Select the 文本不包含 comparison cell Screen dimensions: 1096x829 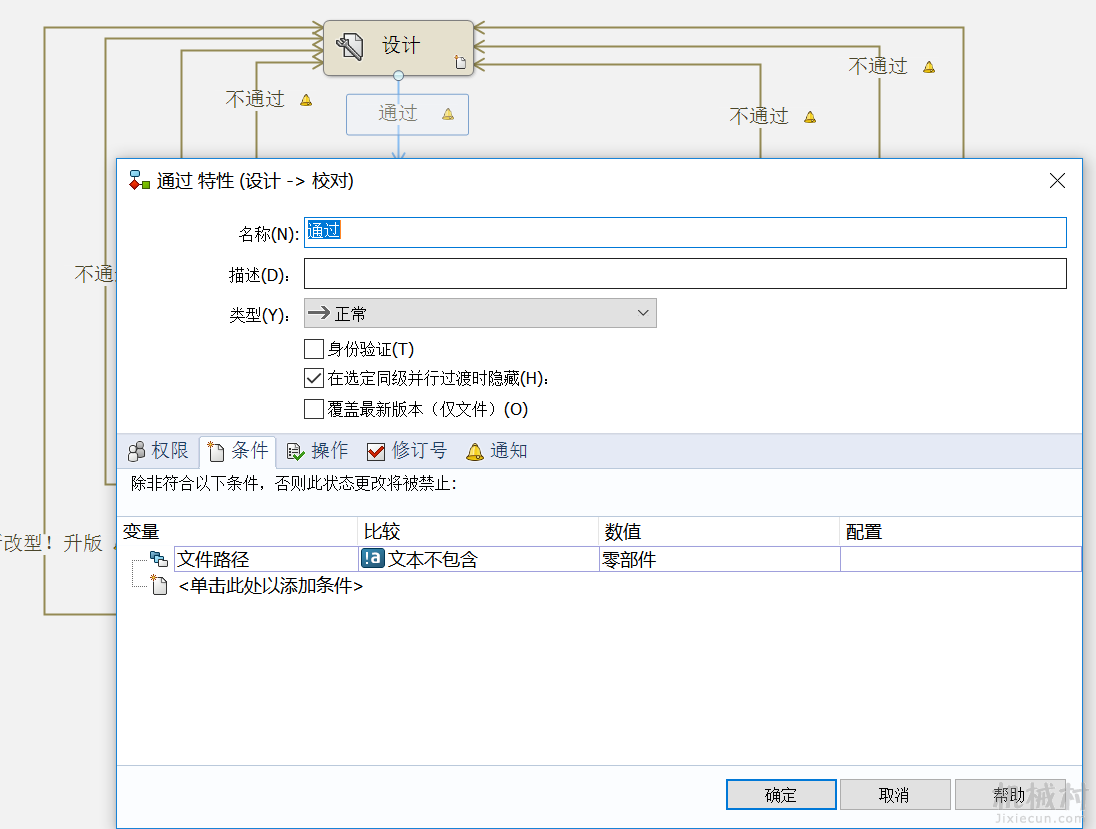(x=479, y=559)
